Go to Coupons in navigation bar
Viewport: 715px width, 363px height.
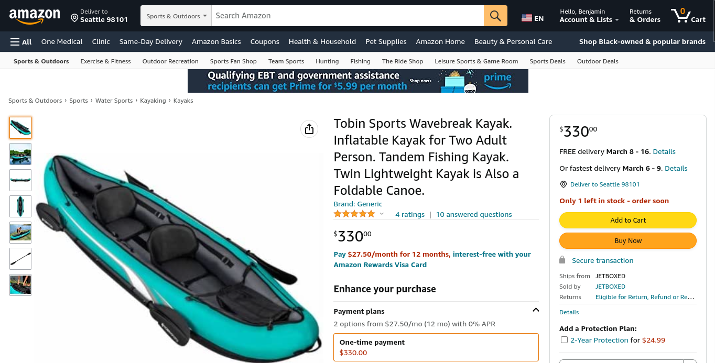pyautogui.click(x=264, y=41)
